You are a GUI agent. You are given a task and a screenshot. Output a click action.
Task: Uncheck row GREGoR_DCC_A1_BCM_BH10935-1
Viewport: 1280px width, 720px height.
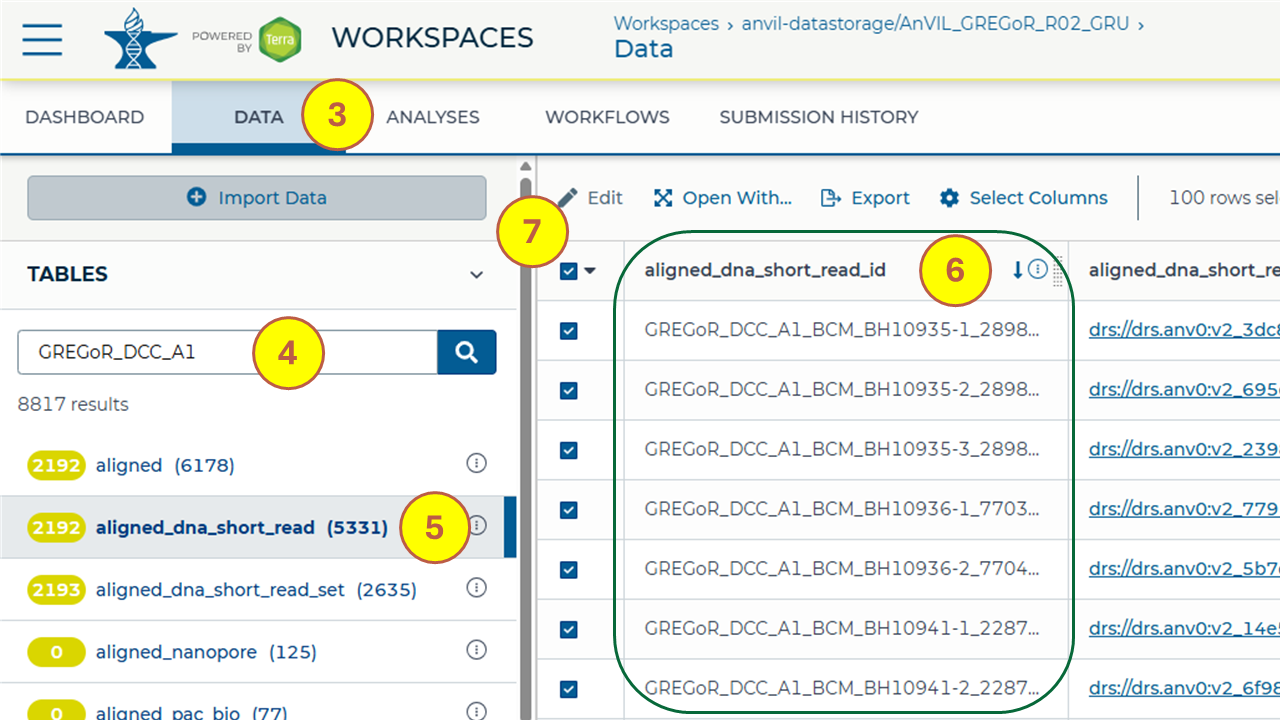pos(569,331)
